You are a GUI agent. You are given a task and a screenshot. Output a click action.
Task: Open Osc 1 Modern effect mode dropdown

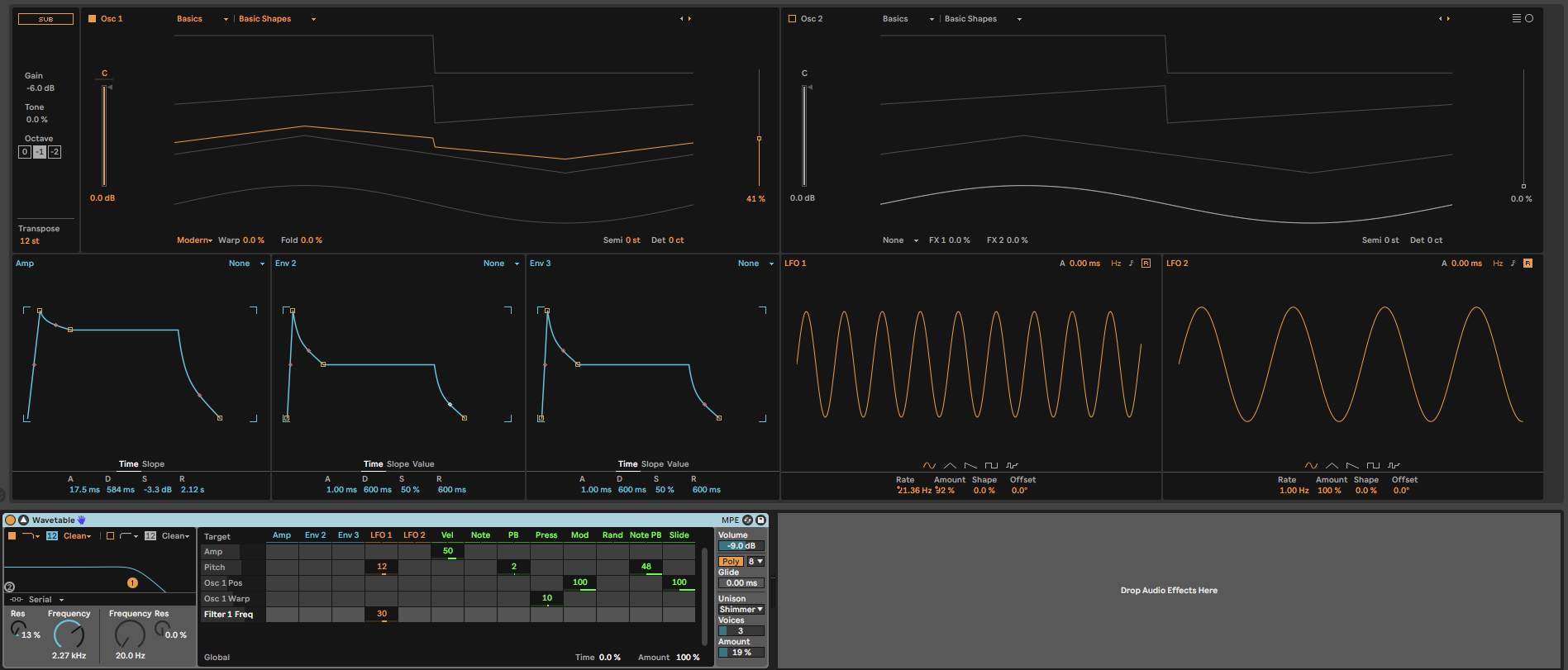coord(195,240)
